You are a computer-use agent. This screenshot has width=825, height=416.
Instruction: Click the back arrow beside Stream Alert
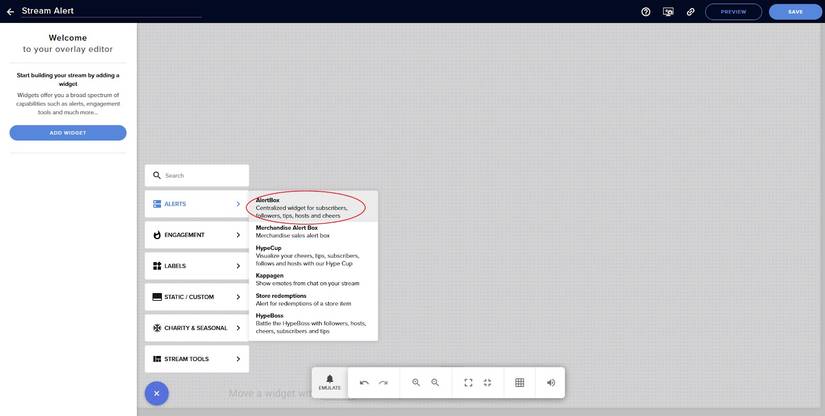[10, 12]
